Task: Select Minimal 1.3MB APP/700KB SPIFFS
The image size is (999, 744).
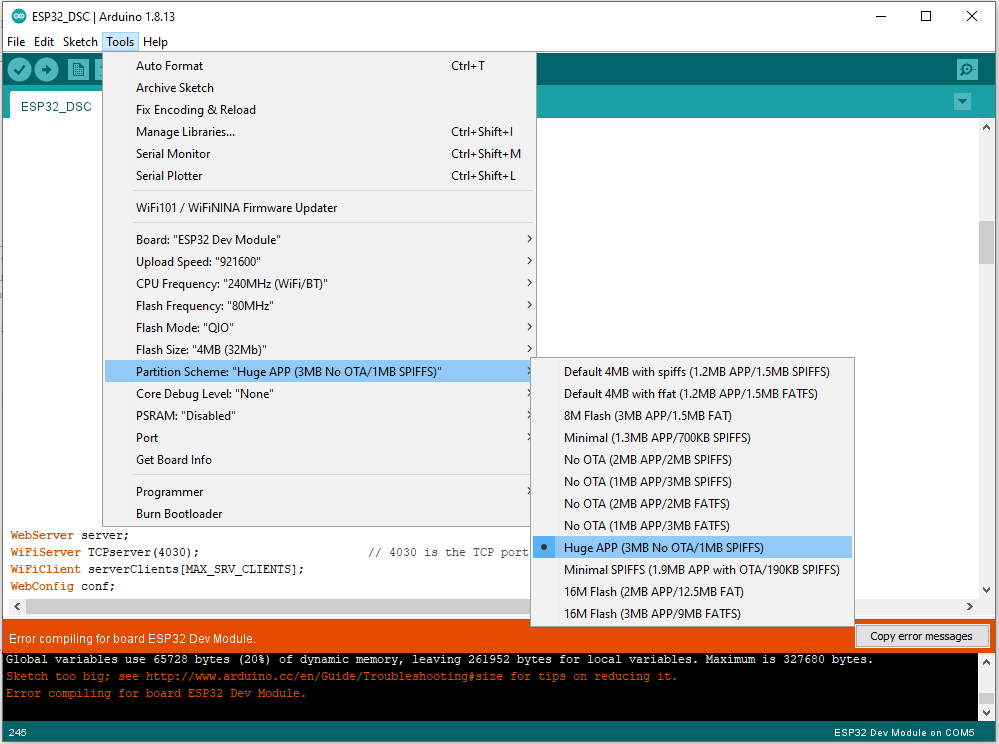Action: (x=693, y=438)
